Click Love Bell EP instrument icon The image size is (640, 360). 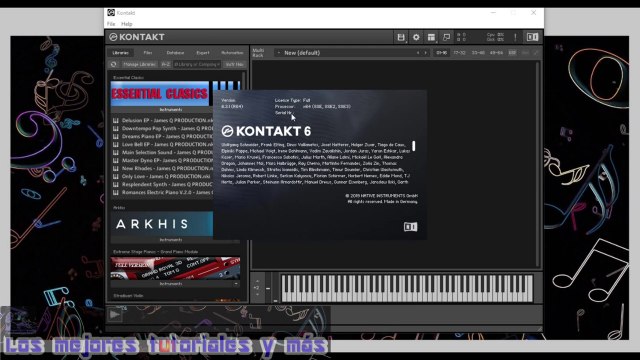click(x=116, y=144)
